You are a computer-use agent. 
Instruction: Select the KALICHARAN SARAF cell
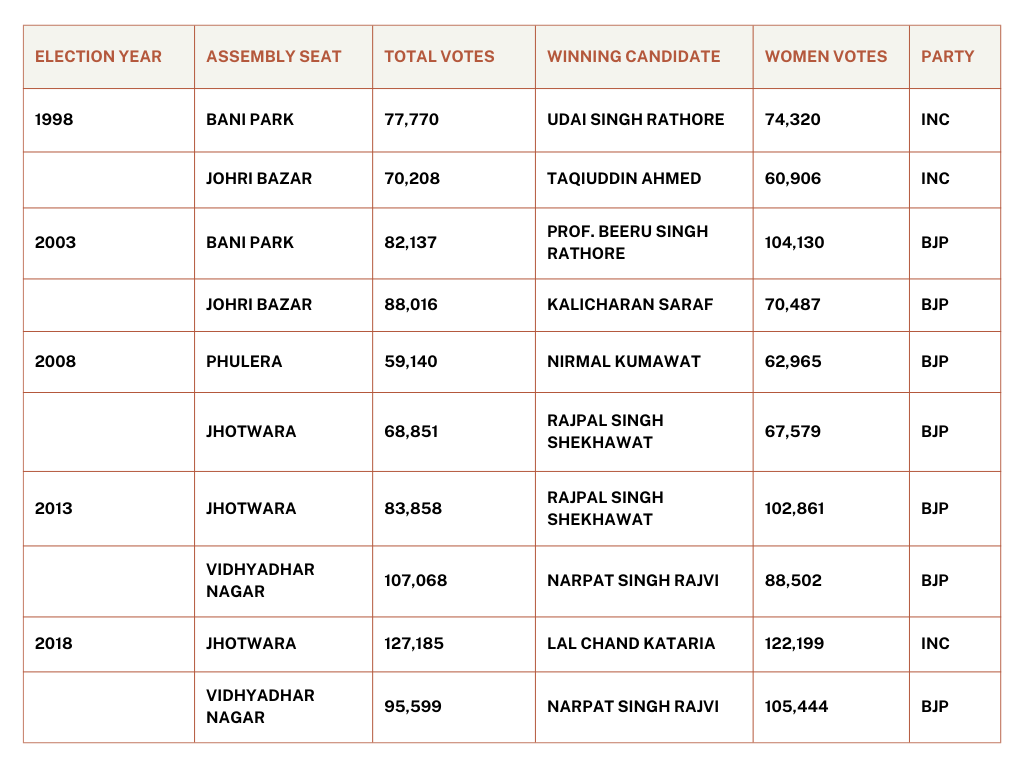(644, 305)
